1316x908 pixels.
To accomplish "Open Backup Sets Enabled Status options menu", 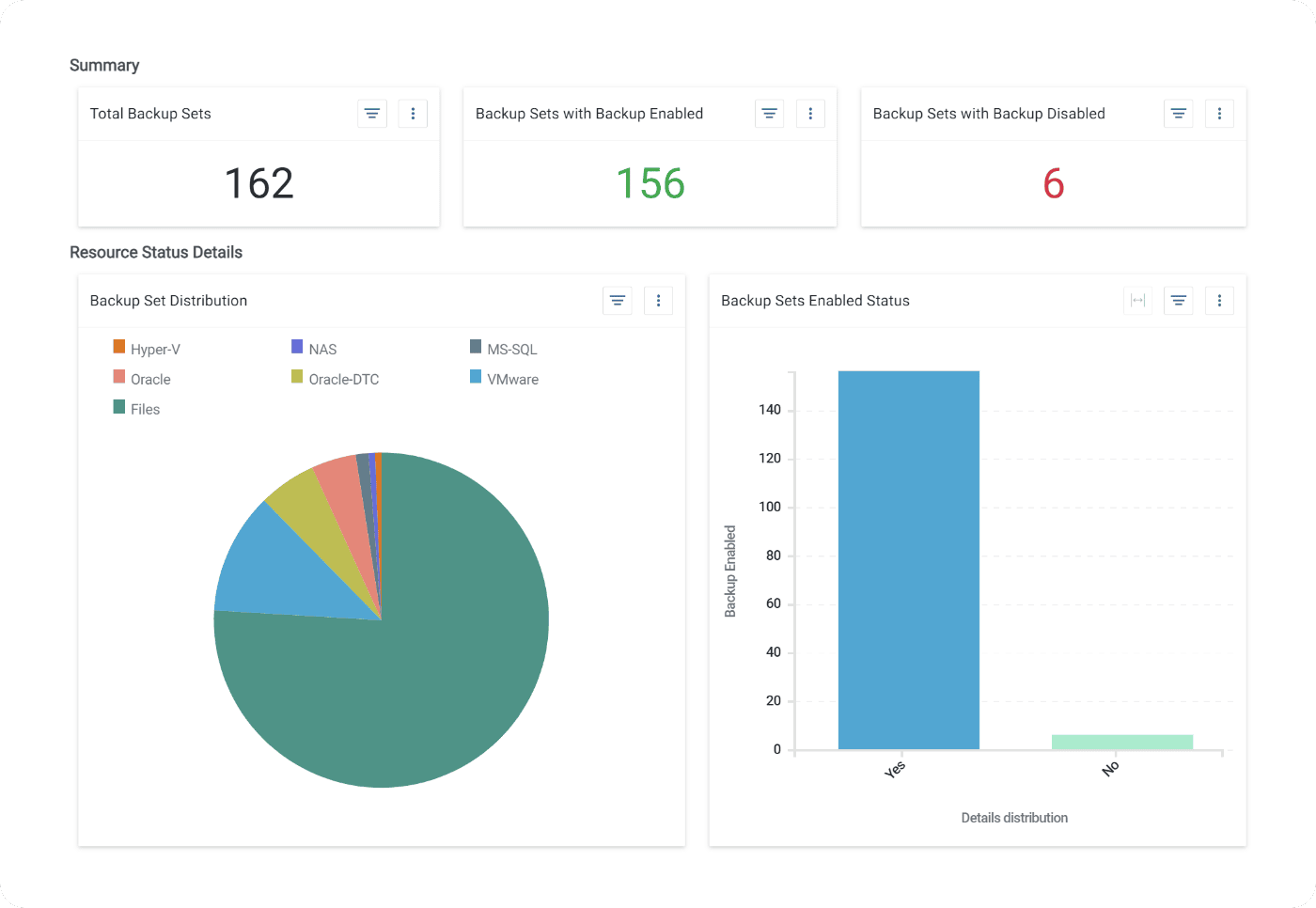I will tap(1219, 301).
